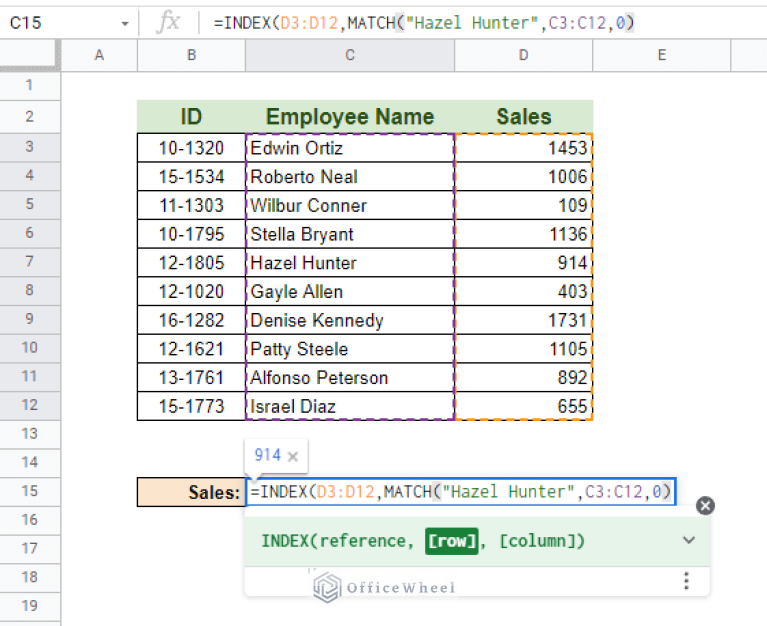Viewport: 767px width, 626px height.
Task: Click the Sales: label cell
Action: coord(191,492)
